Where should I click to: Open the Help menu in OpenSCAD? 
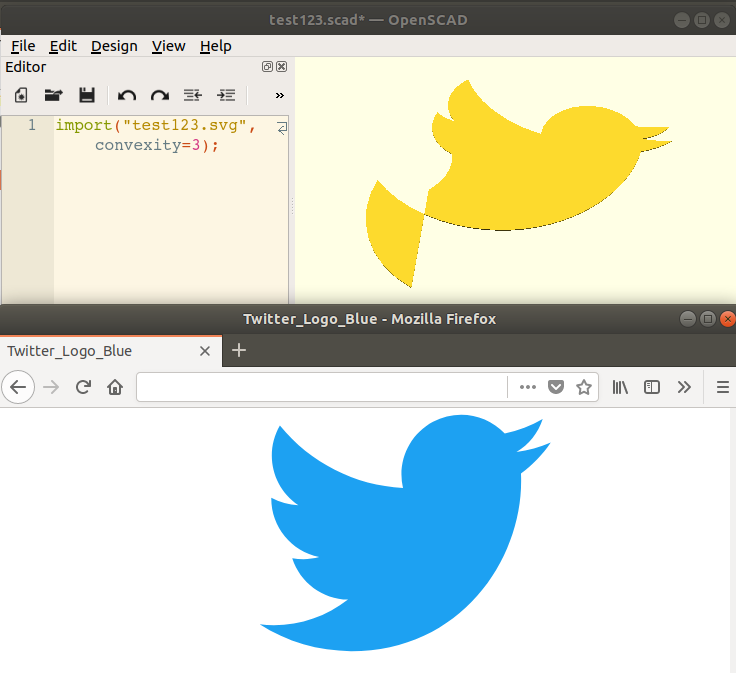pyautogui.click(x=215, y=46)
